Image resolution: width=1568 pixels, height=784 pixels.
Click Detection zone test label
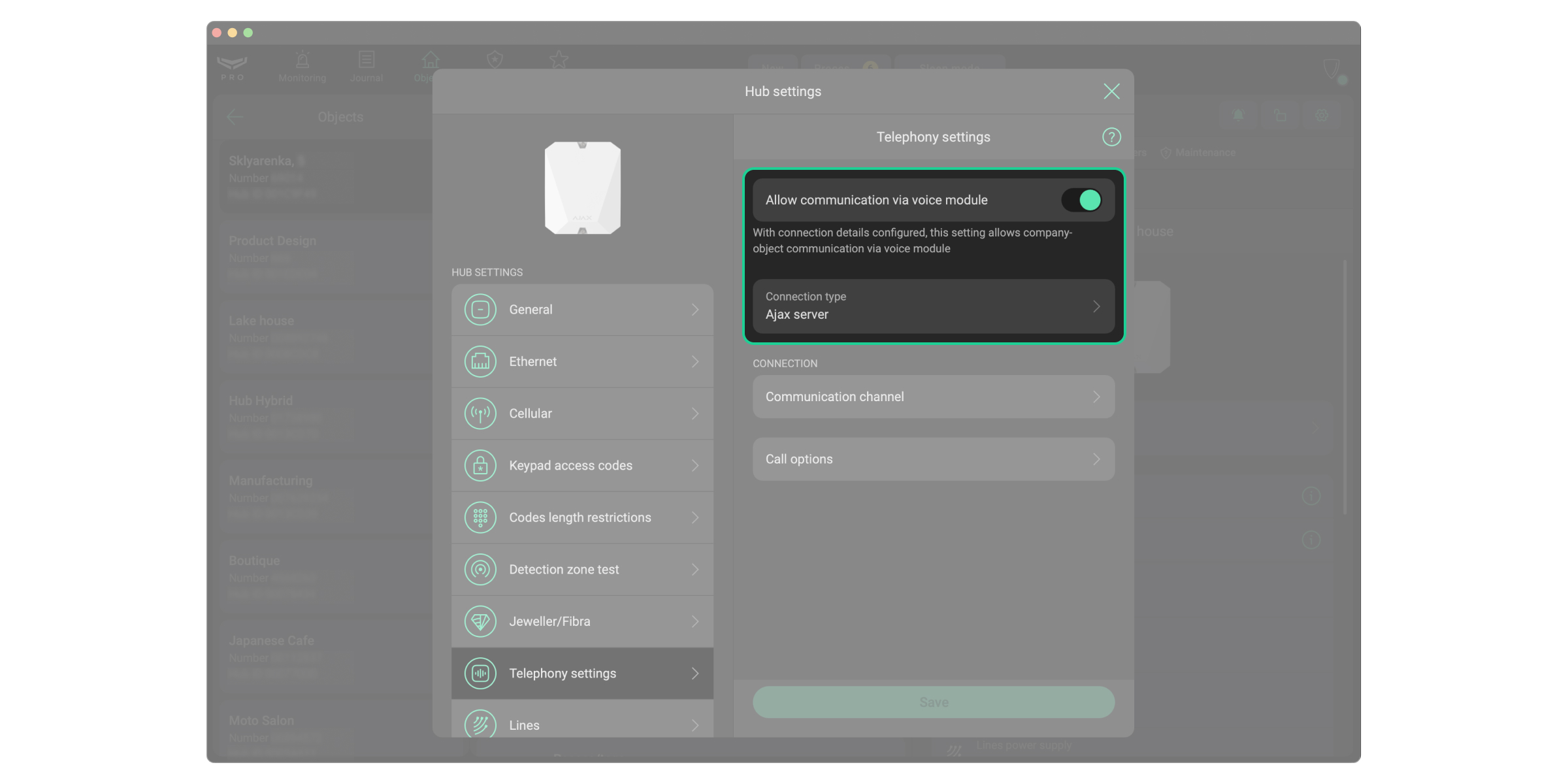tap(564, 569)
